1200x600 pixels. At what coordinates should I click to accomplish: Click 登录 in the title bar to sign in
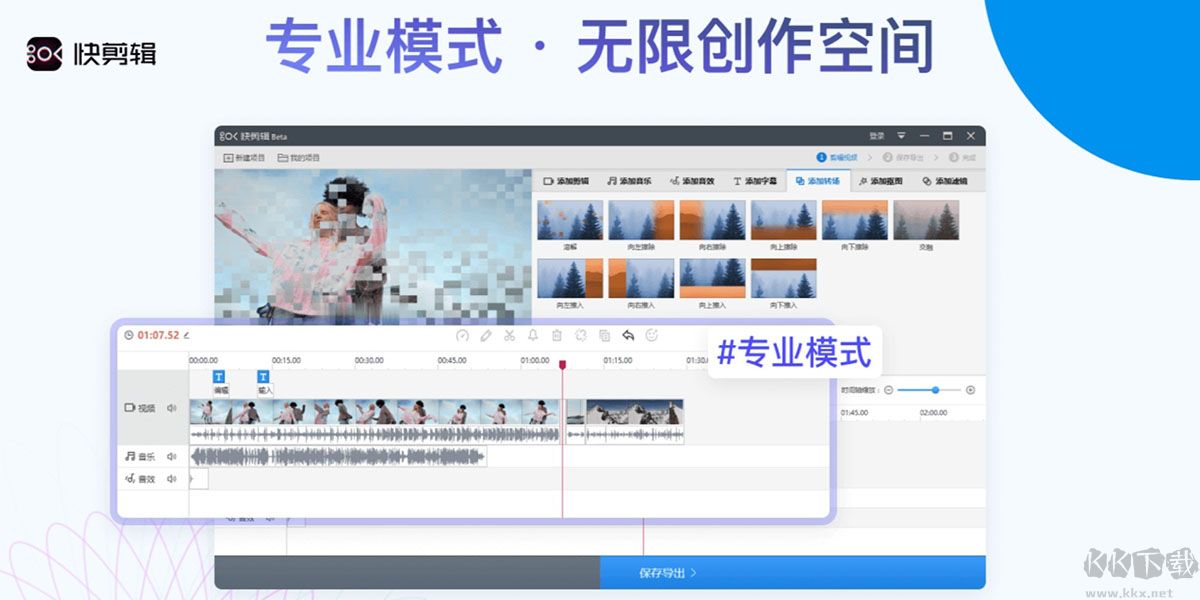click(877, 135)
